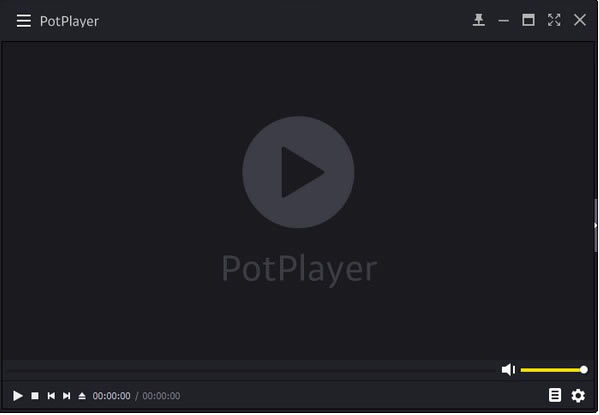Click the seek bar above playback controls
599x415 pixels.
click(250, 370)
